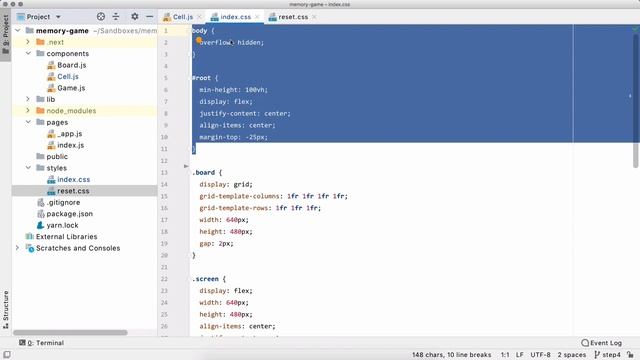Open Cell.js in the project tree

click(x=68, y=76)
